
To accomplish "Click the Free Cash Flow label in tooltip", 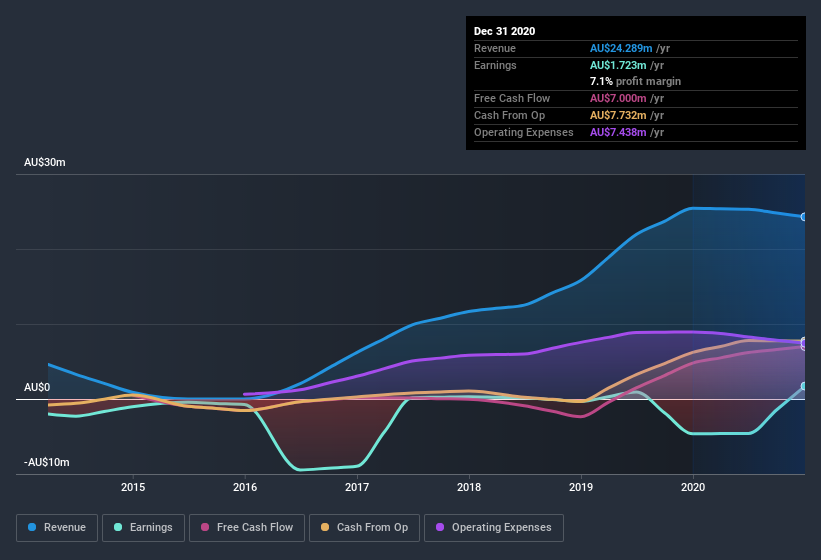I will (512, 98).
